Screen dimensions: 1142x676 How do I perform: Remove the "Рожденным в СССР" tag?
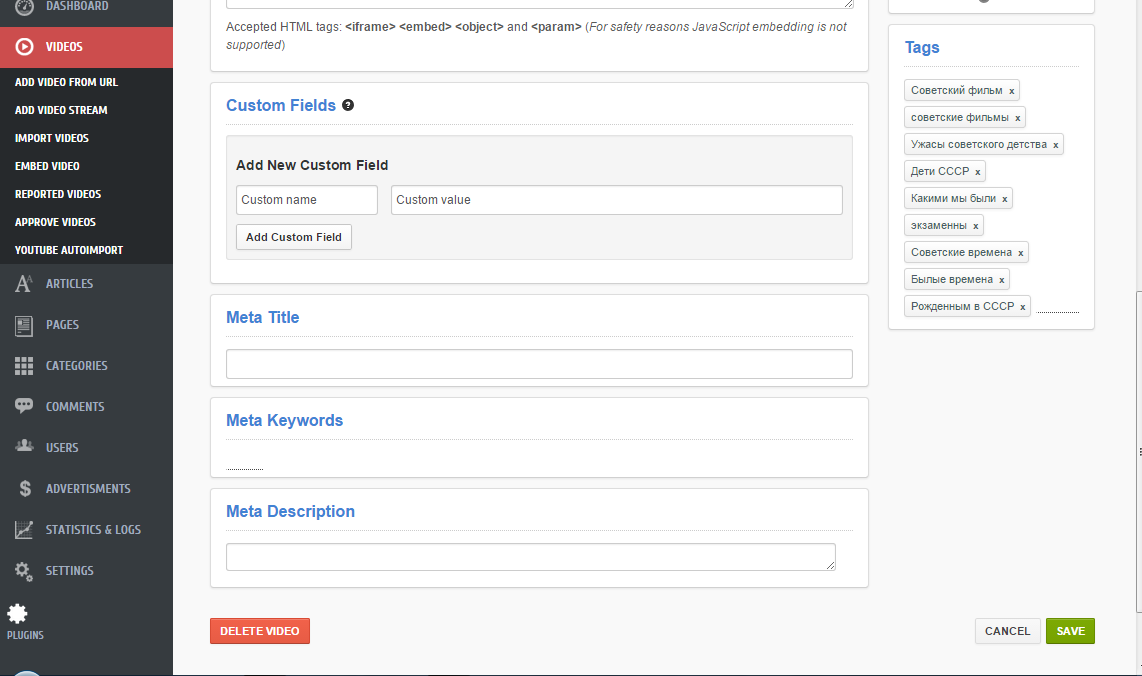point(1023,307)
